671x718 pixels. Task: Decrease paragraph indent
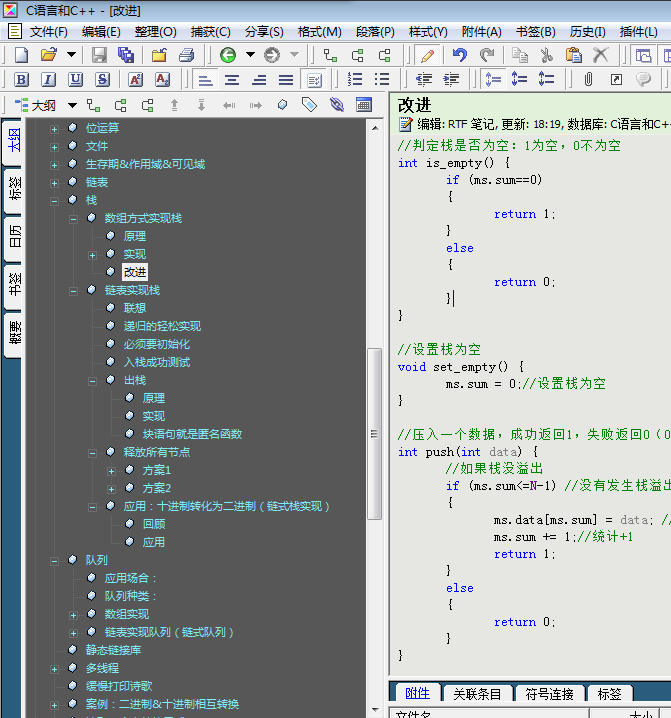coord(424,80)
